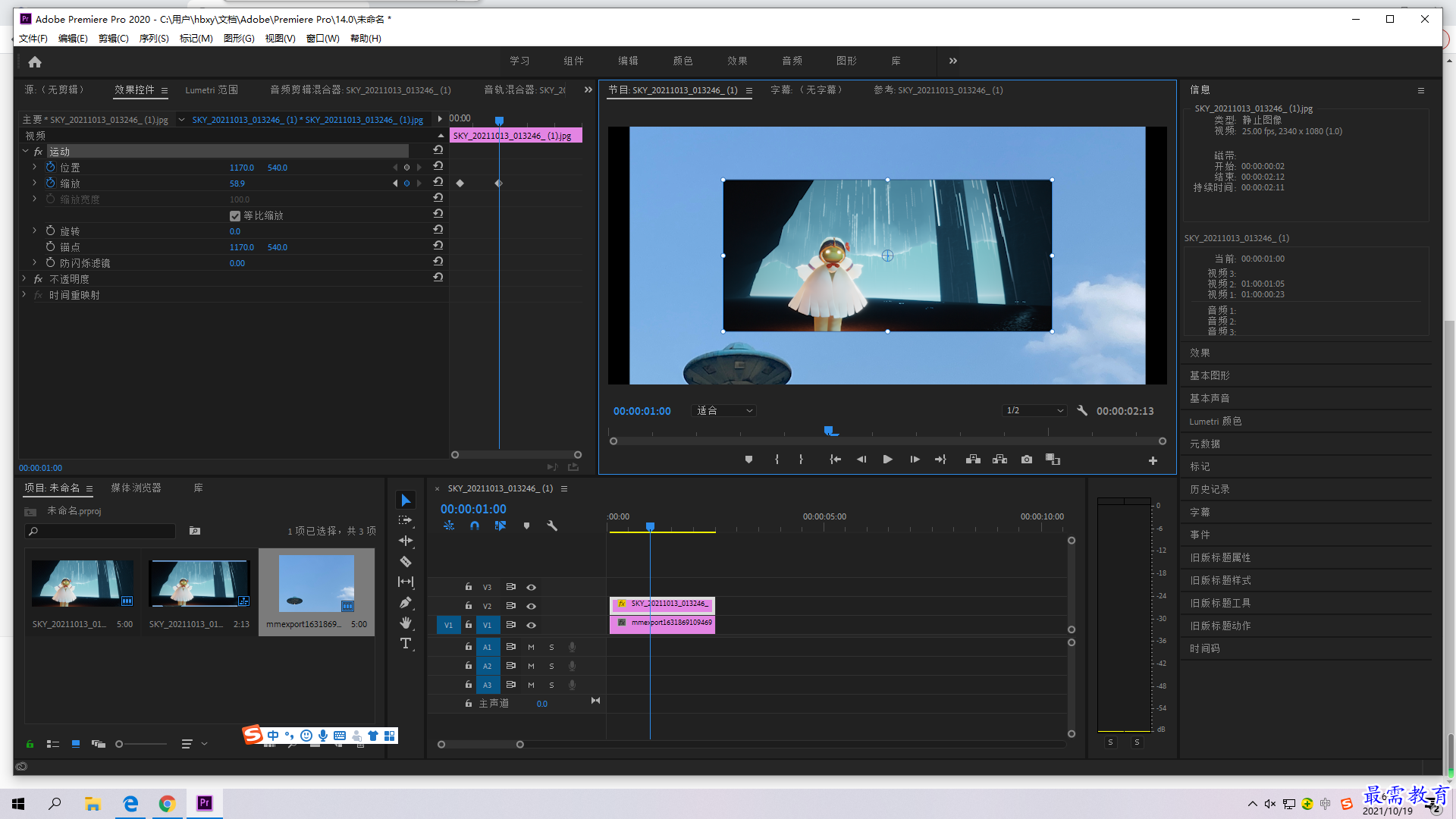1456x819 pixels.
Task: Expand Time Remapping effect
Action: [25, 294]
